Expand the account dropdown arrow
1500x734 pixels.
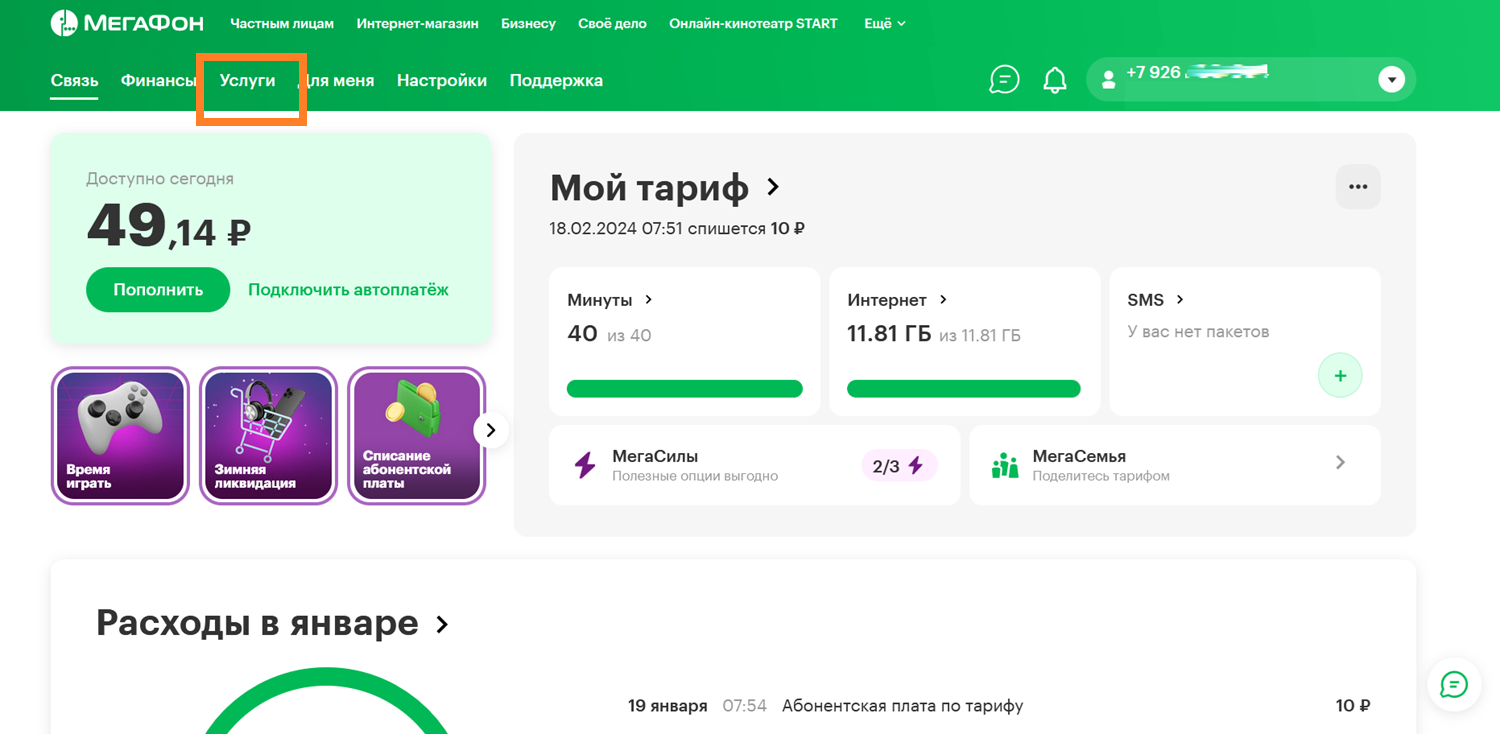pyautogui.click(x=1391, y=80)
